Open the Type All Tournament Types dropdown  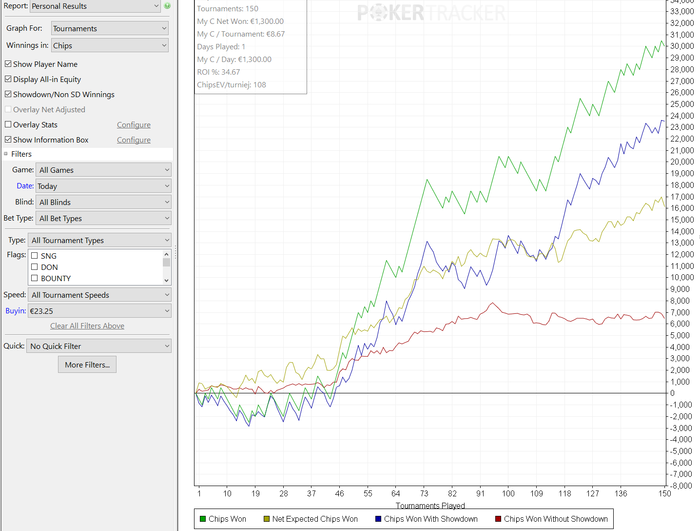click(100, 240)
